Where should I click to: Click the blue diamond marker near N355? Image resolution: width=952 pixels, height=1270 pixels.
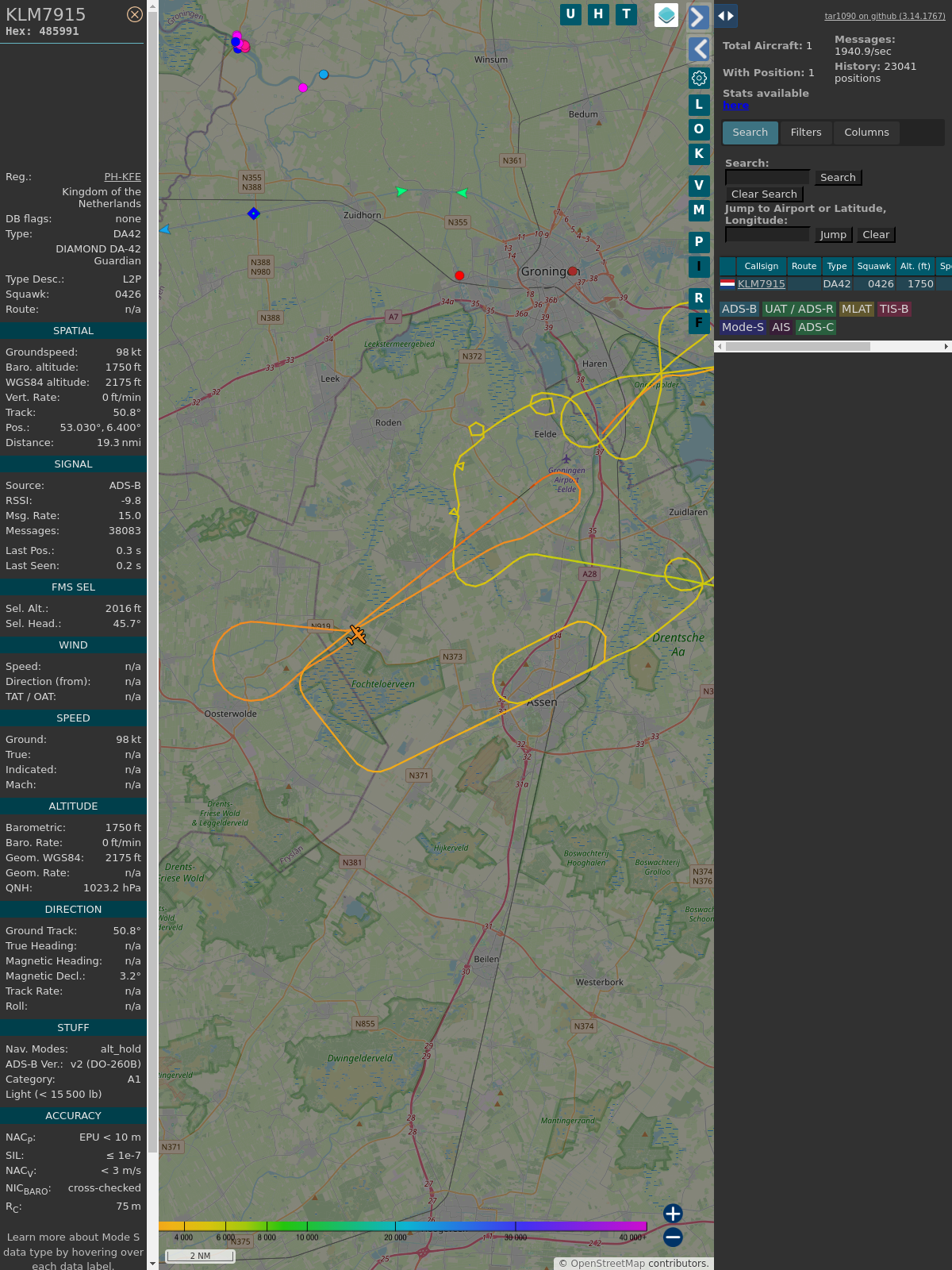[254, 214]
